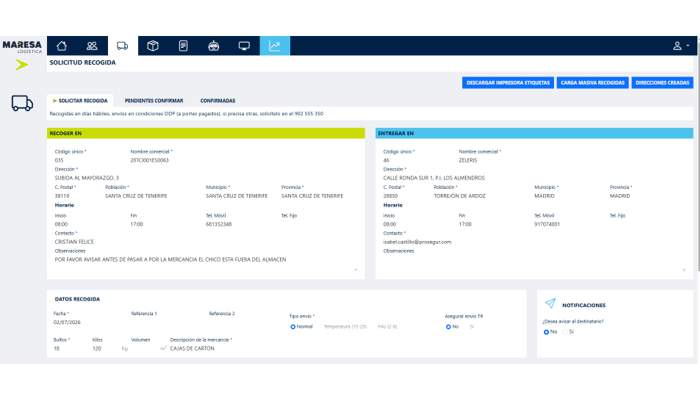
Task: Click Población TORREJÓN DE ARDOZ field
Action: (x=480, y=196)
